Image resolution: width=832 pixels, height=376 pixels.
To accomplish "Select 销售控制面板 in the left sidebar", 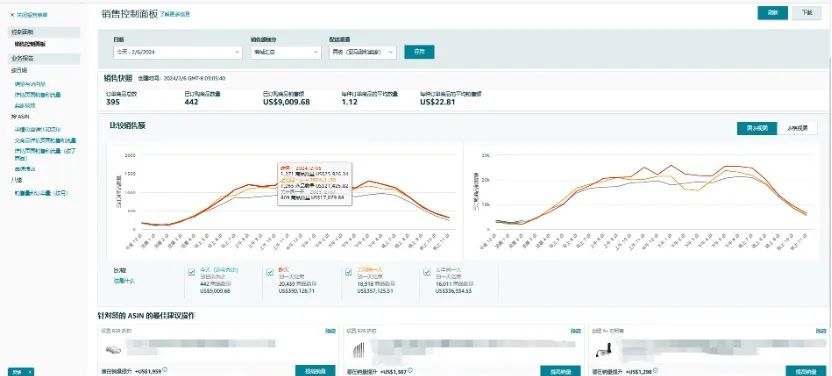I will coord(30,44).
